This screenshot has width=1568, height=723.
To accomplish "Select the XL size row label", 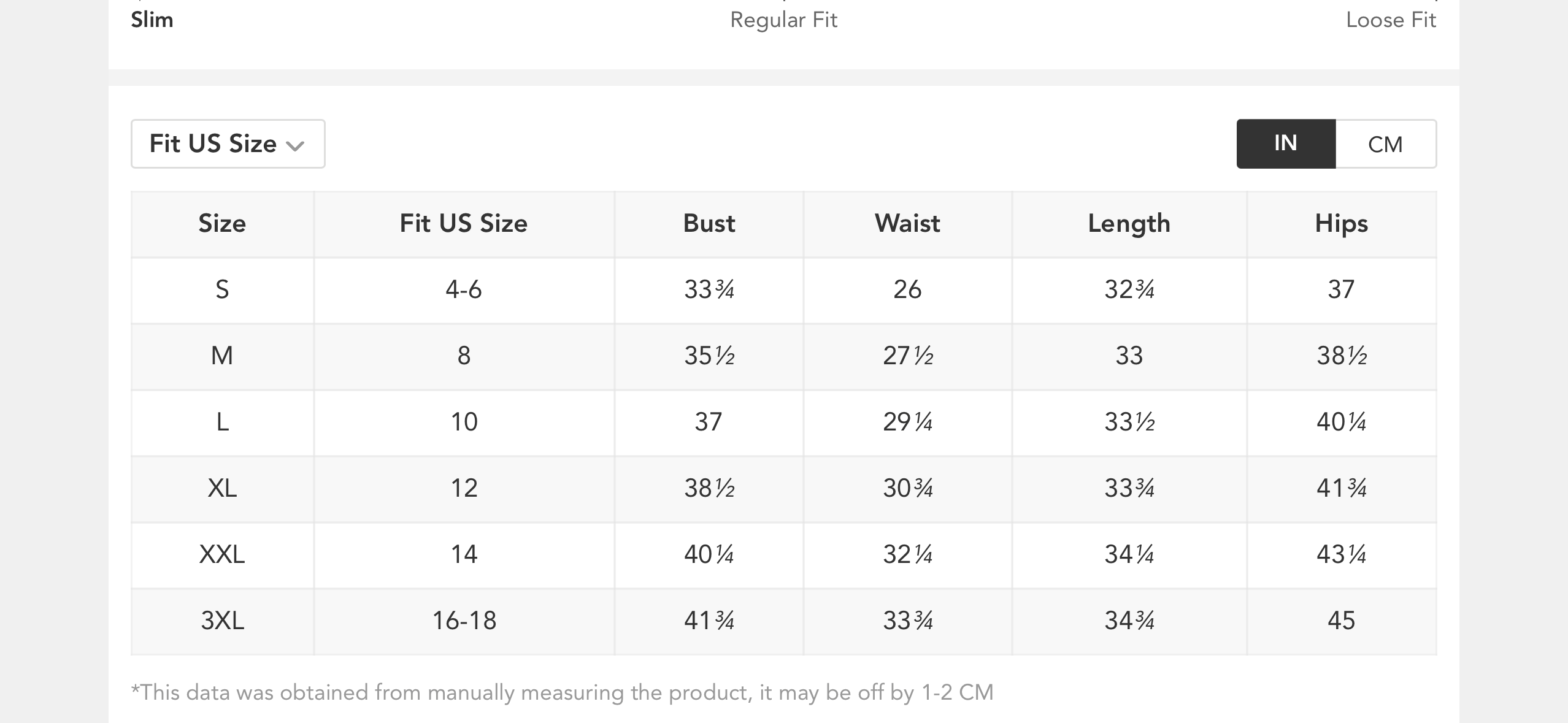I will coord(222,488).
